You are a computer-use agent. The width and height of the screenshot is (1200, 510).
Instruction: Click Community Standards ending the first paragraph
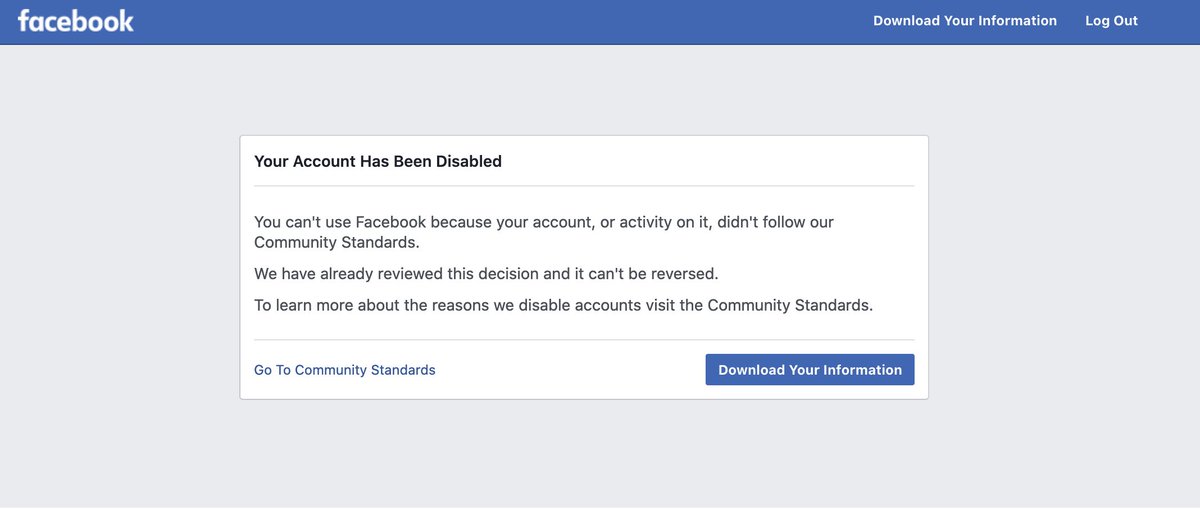(x=336, y=242)
